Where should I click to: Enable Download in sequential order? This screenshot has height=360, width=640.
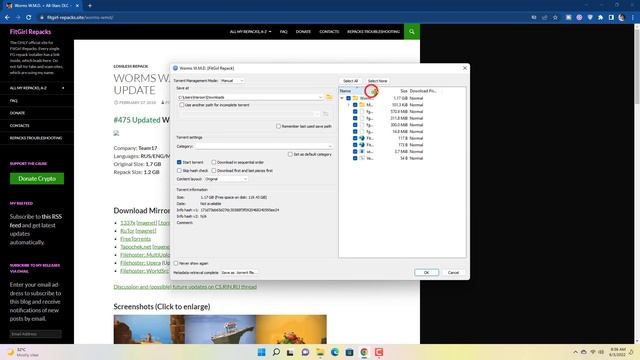tap(213, 162)
